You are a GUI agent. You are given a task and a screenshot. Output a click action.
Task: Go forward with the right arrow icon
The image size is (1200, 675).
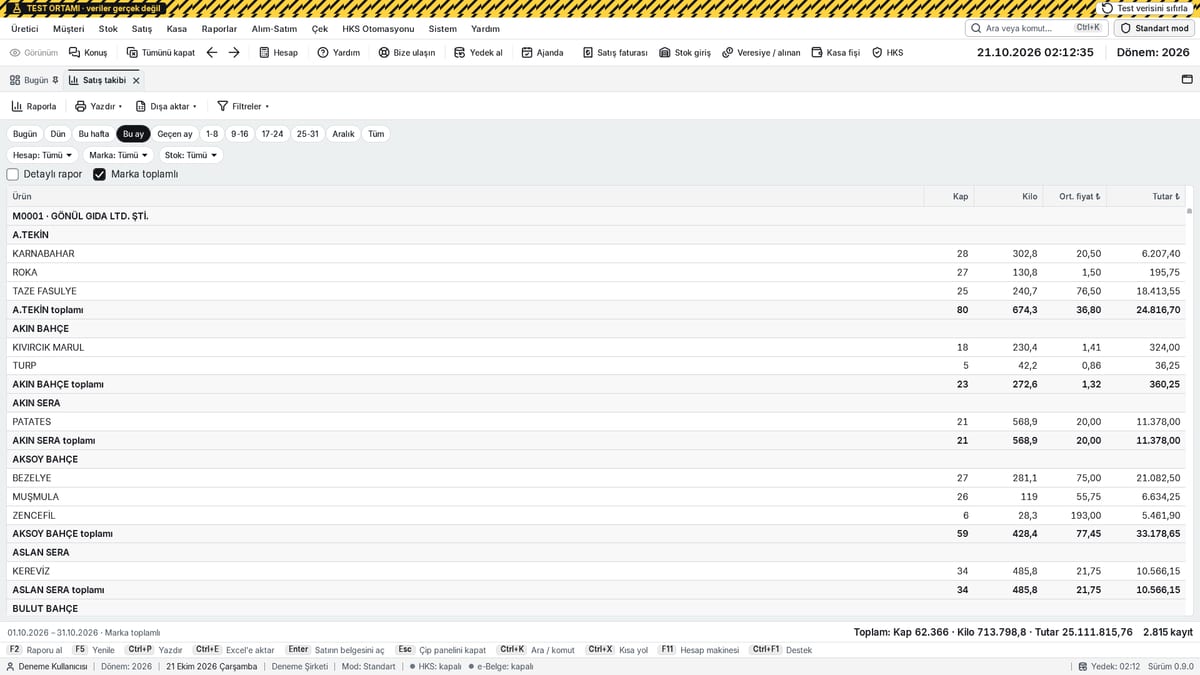(x=234, y=52)
